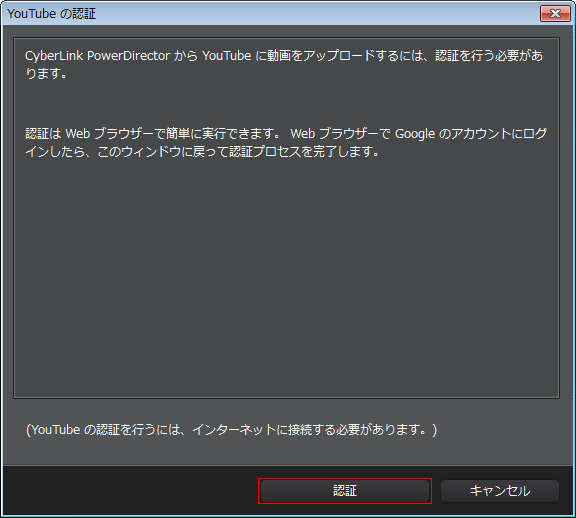Click the word Google in the message
Image resolution: width=576 pixels, height=518 pixels.
(415, 134)
